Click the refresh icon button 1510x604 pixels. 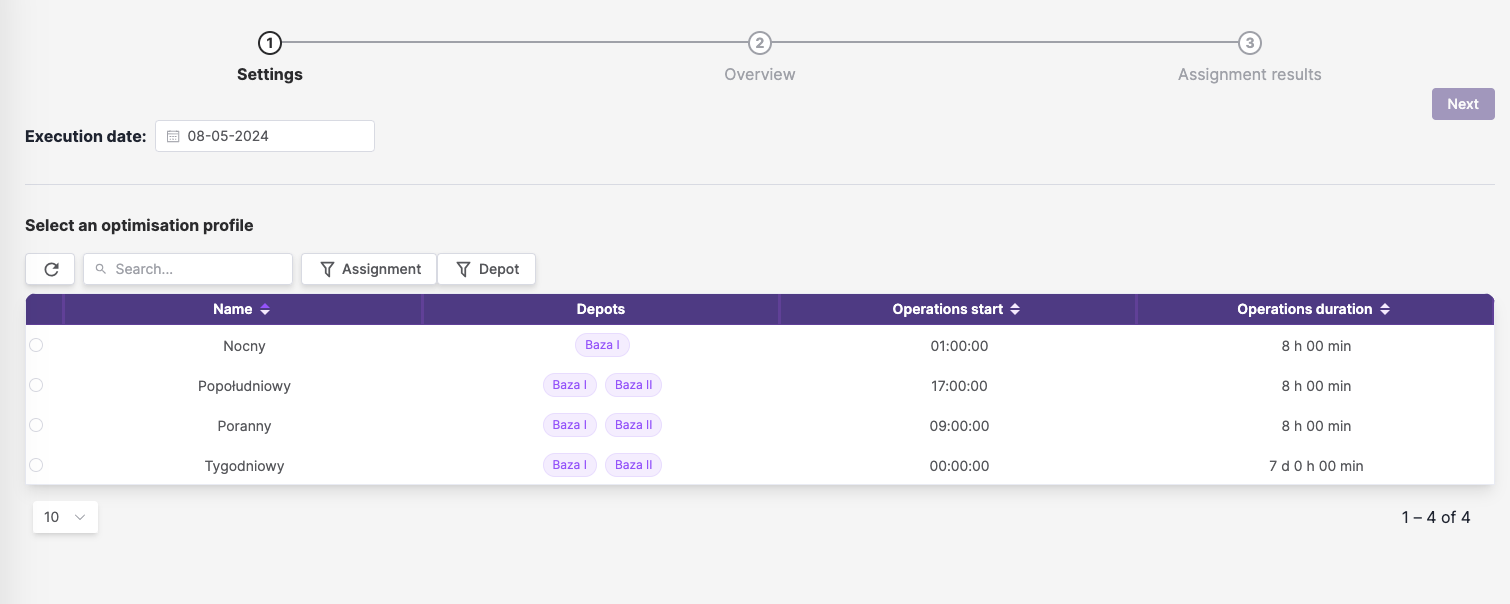tap(51, 269)
